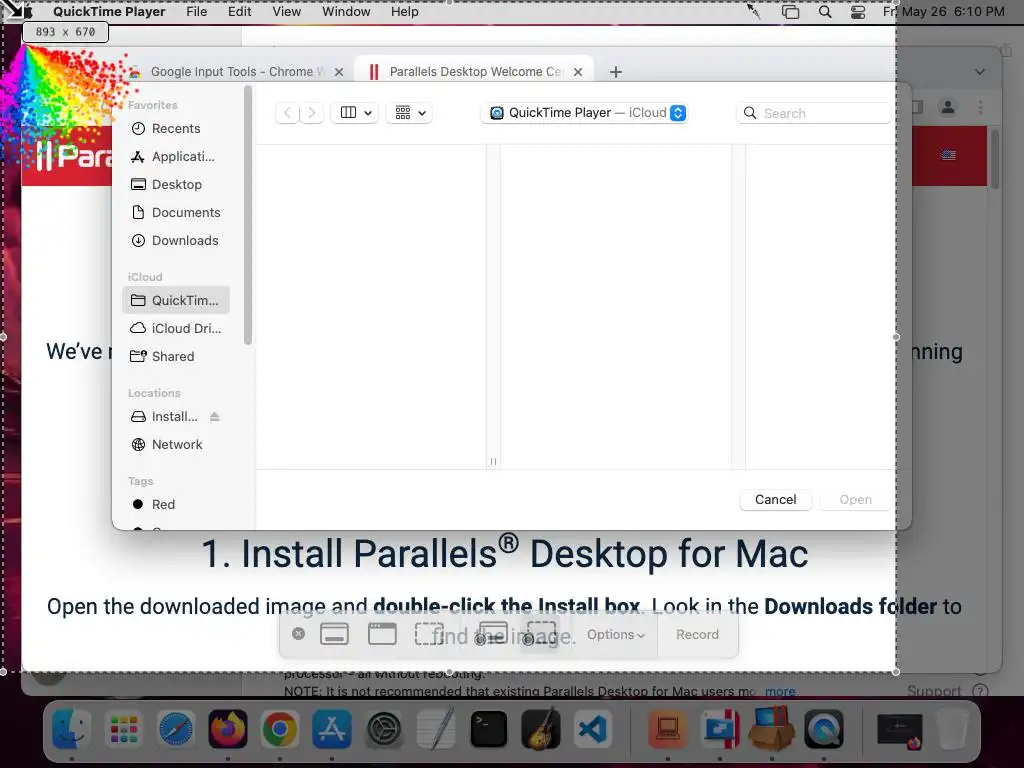Open the Window menu

pos(346,12)
